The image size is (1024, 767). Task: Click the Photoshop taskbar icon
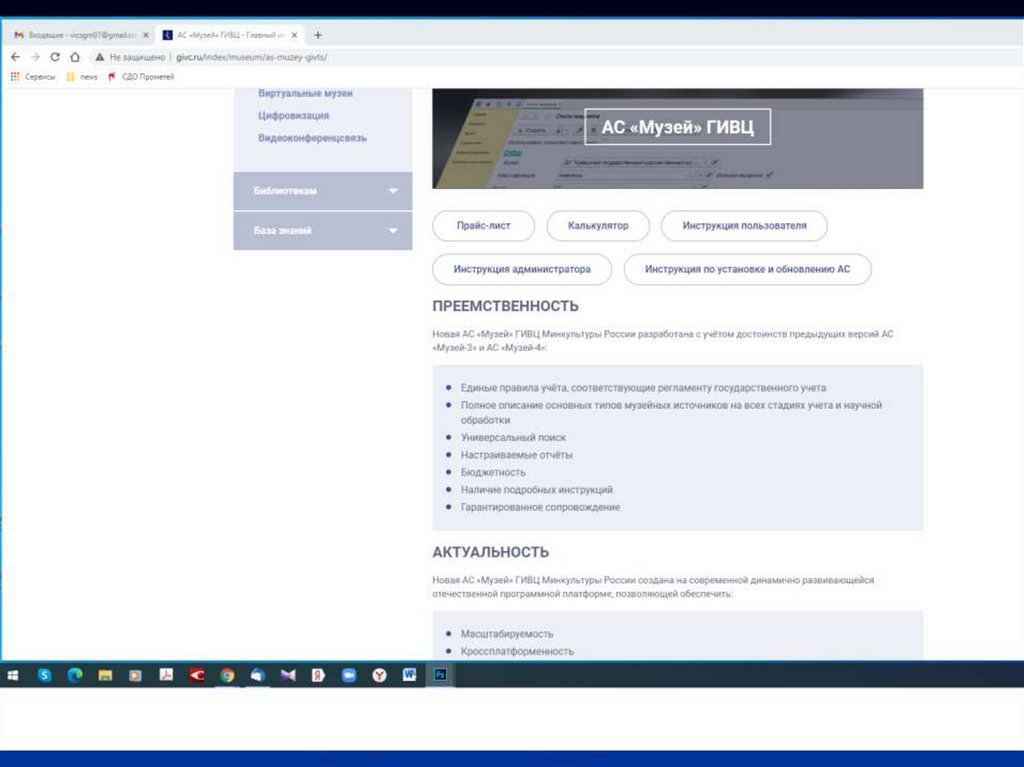pos(440,675)
